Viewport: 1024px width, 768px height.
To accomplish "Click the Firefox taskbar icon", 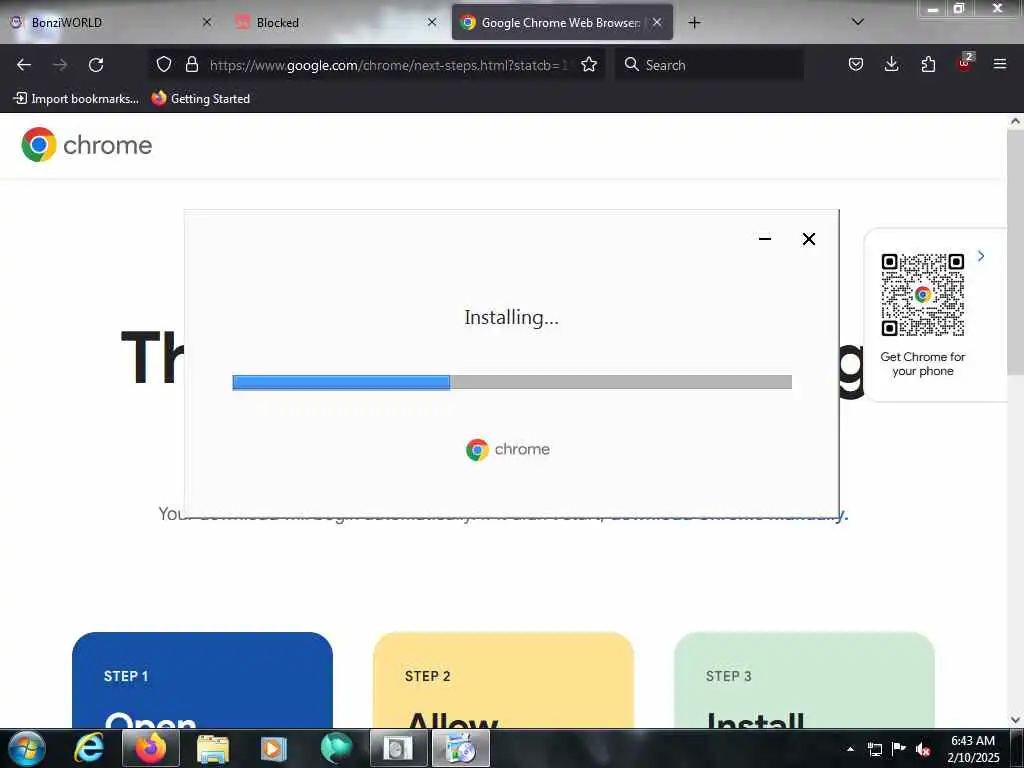I will (150, 748).
